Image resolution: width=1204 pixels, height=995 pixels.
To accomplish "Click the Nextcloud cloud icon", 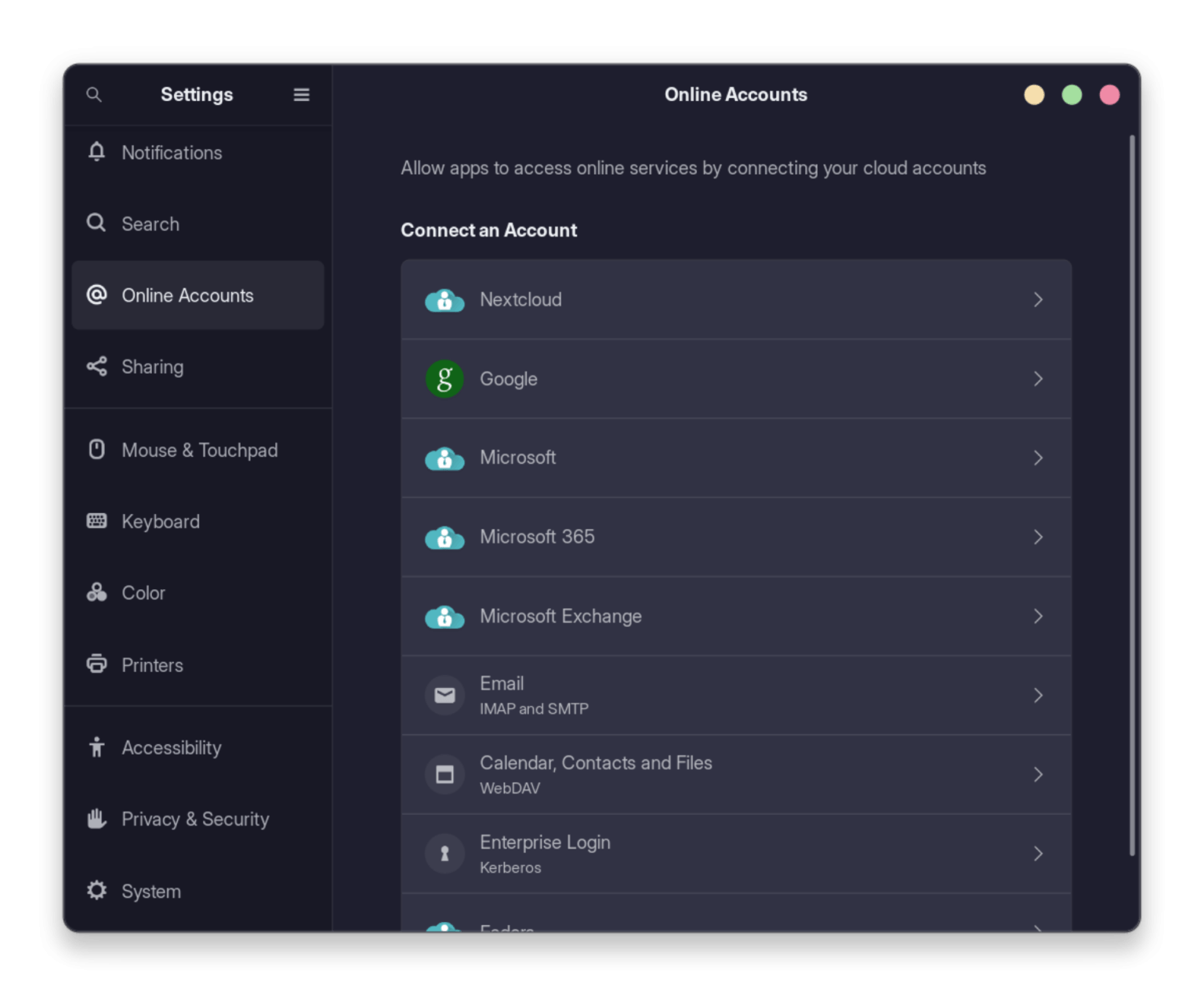I will tap(444, 300).
